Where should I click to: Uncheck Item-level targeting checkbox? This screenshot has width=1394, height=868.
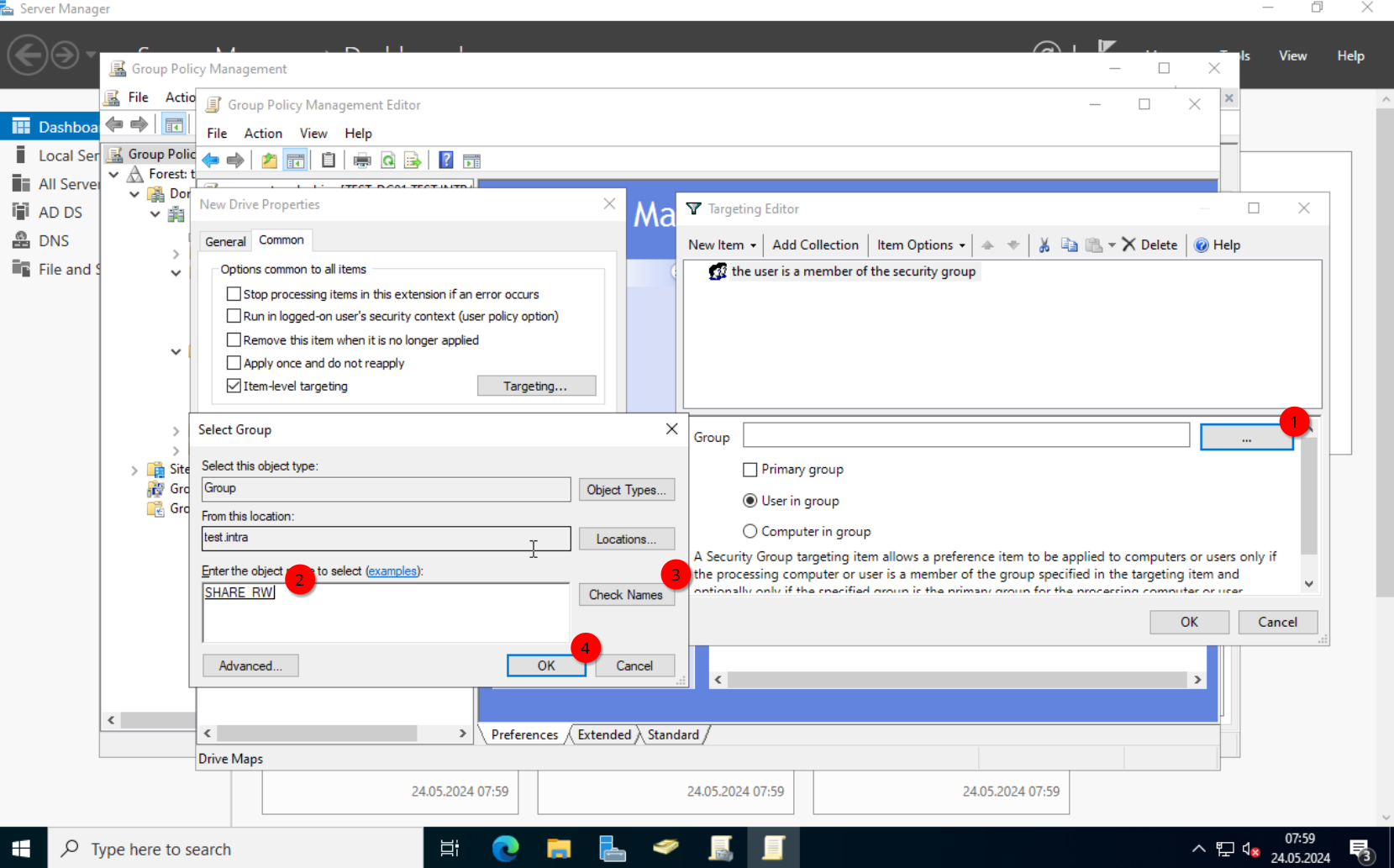234,386
